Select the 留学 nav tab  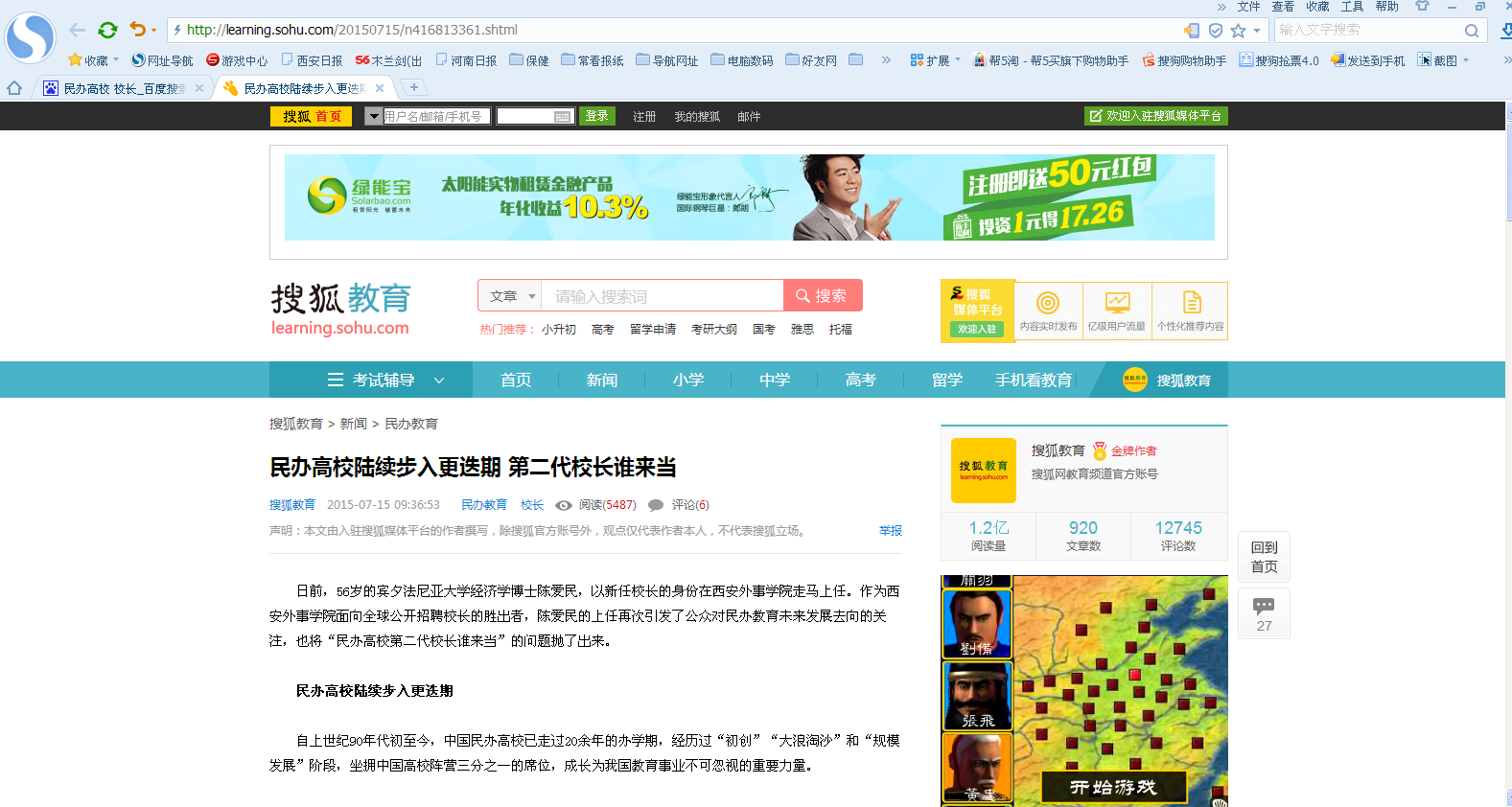pos(946,380)
